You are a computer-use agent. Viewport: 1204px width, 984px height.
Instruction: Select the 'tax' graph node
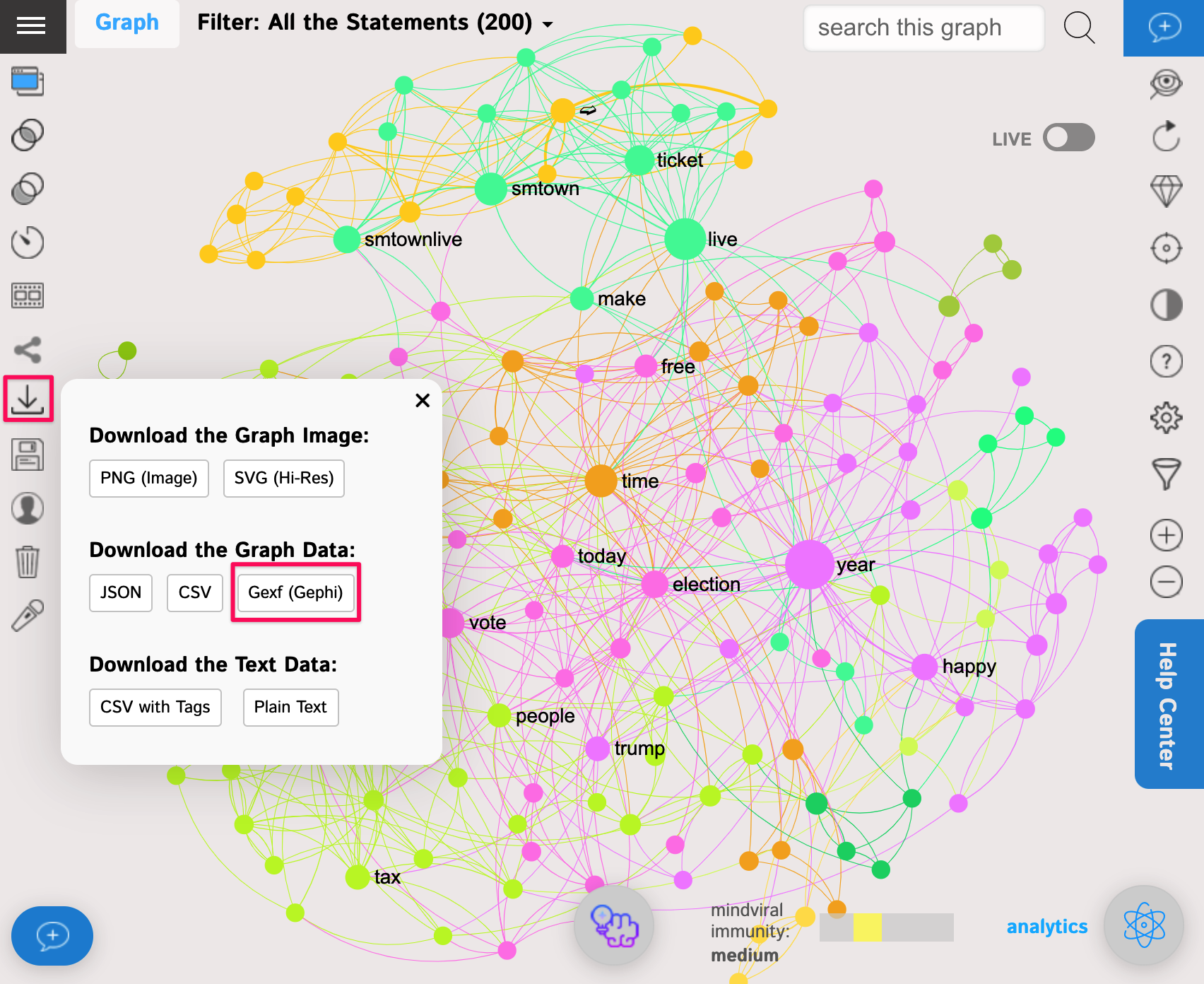[x=358, y=877]
